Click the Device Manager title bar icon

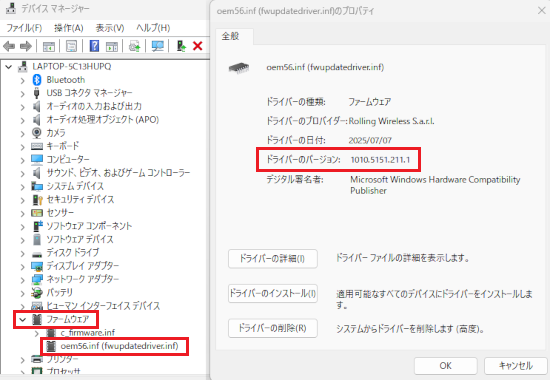11,8
